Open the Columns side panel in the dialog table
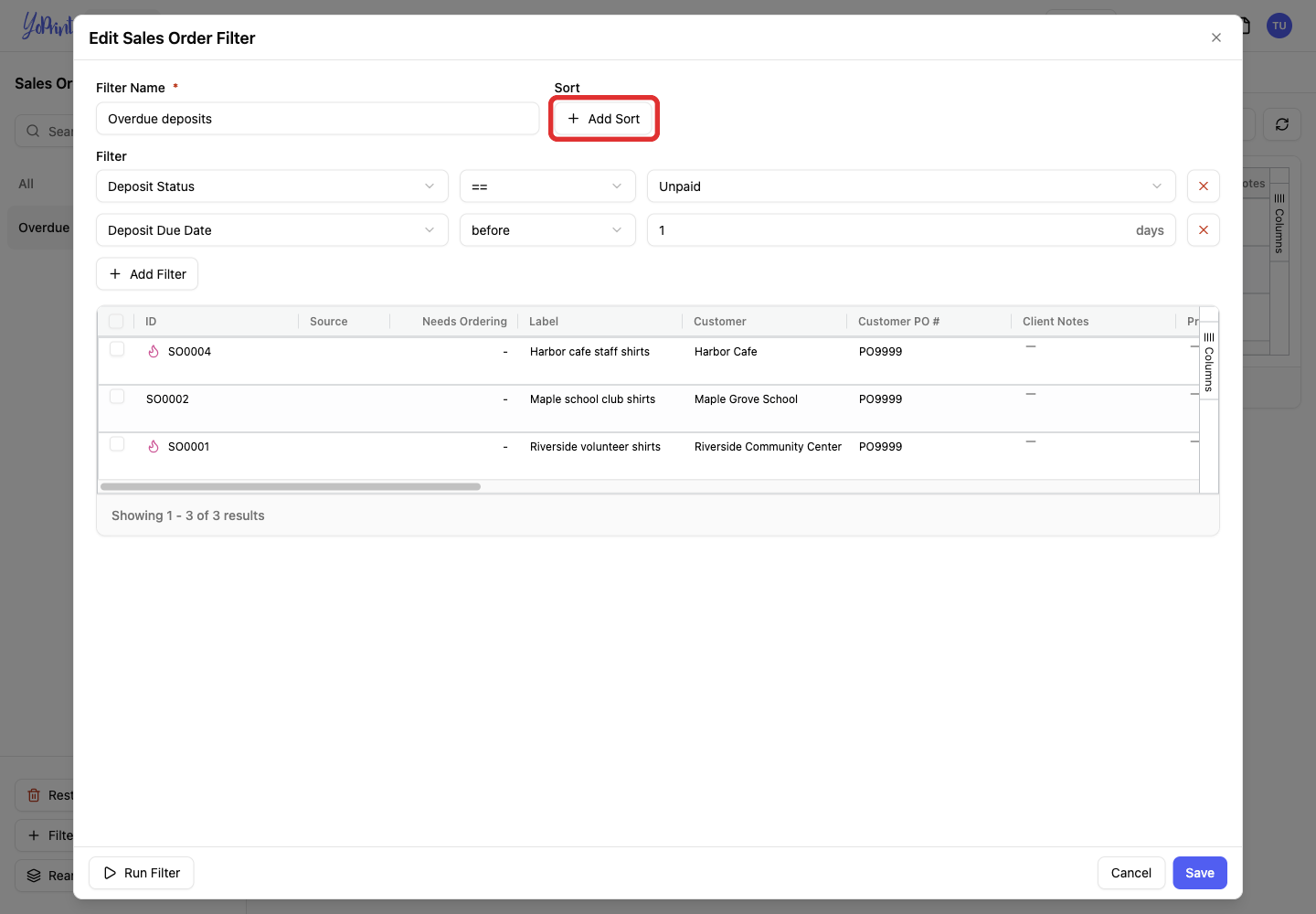Viewport: 1316px width, 914px height. click(x=1208, y=361)
